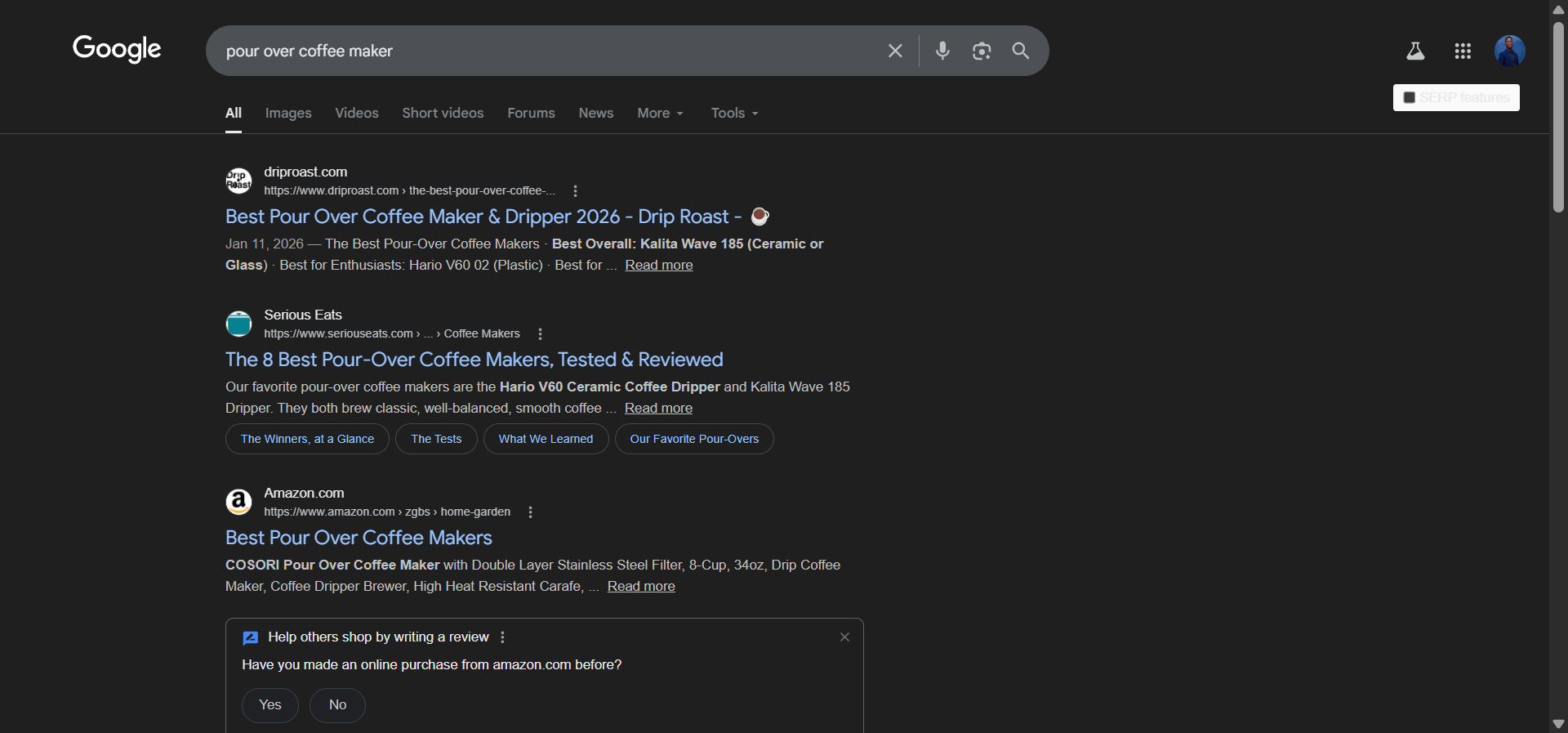Select the All tab

(x=234, y=113)
